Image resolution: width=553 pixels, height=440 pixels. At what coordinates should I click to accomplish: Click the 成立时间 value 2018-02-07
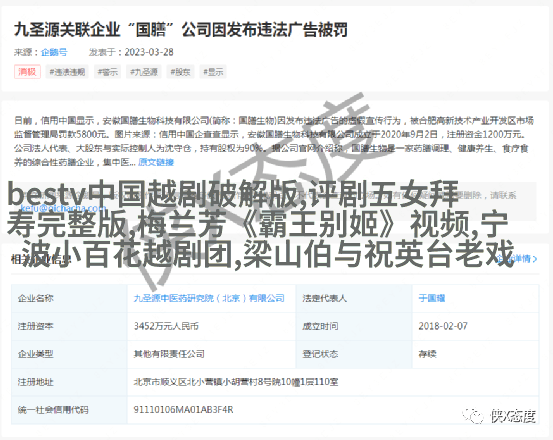(x=443, y=326)
